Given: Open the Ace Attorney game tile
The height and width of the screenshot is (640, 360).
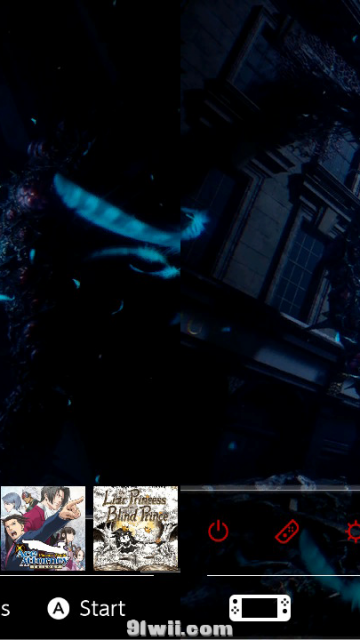Looking at the screenshot, I should pyautogui.click(x=43, y=528).
